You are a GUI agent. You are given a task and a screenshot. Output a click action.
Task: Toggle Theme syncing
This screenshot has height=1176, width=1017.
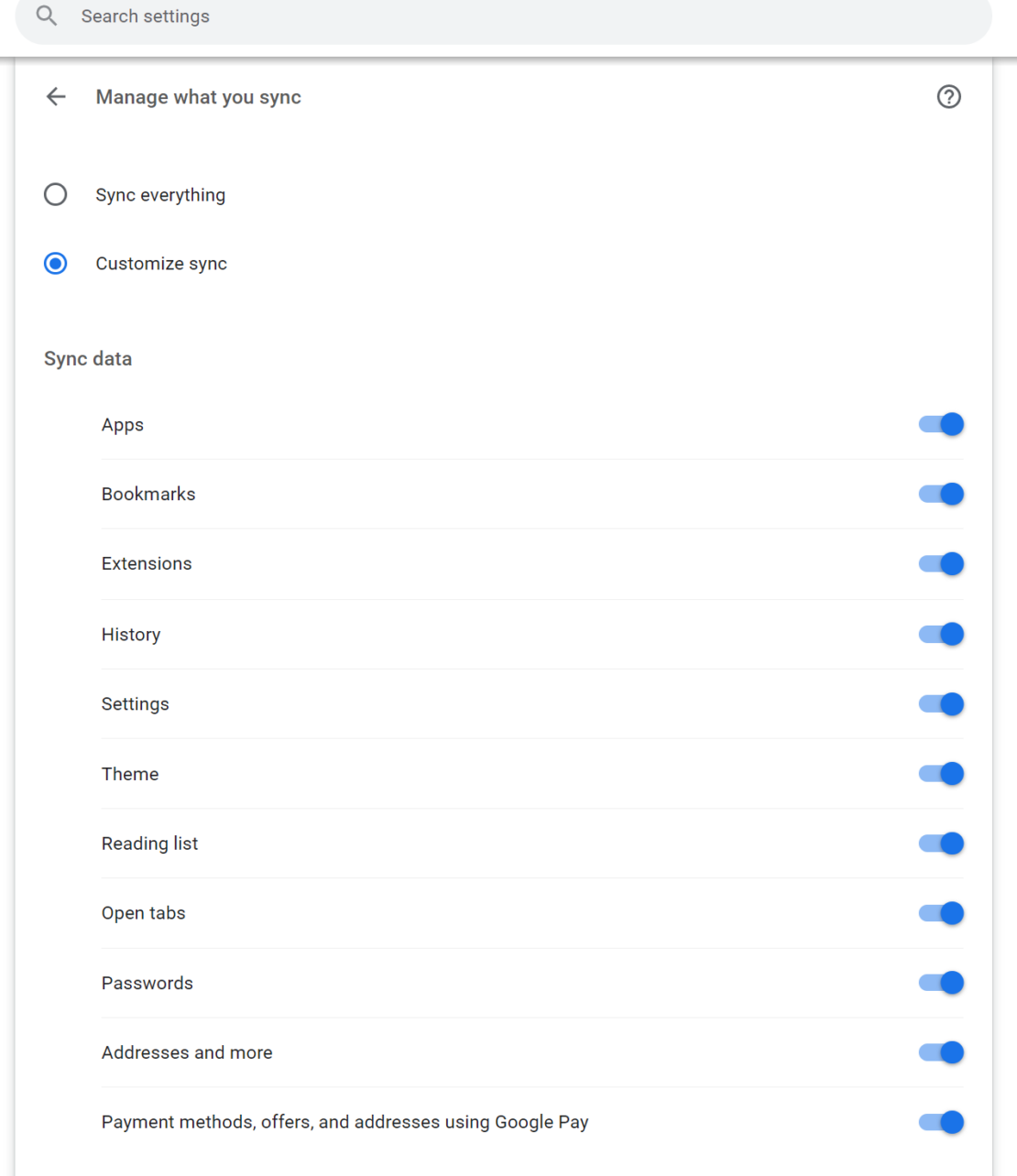point(940,773)
